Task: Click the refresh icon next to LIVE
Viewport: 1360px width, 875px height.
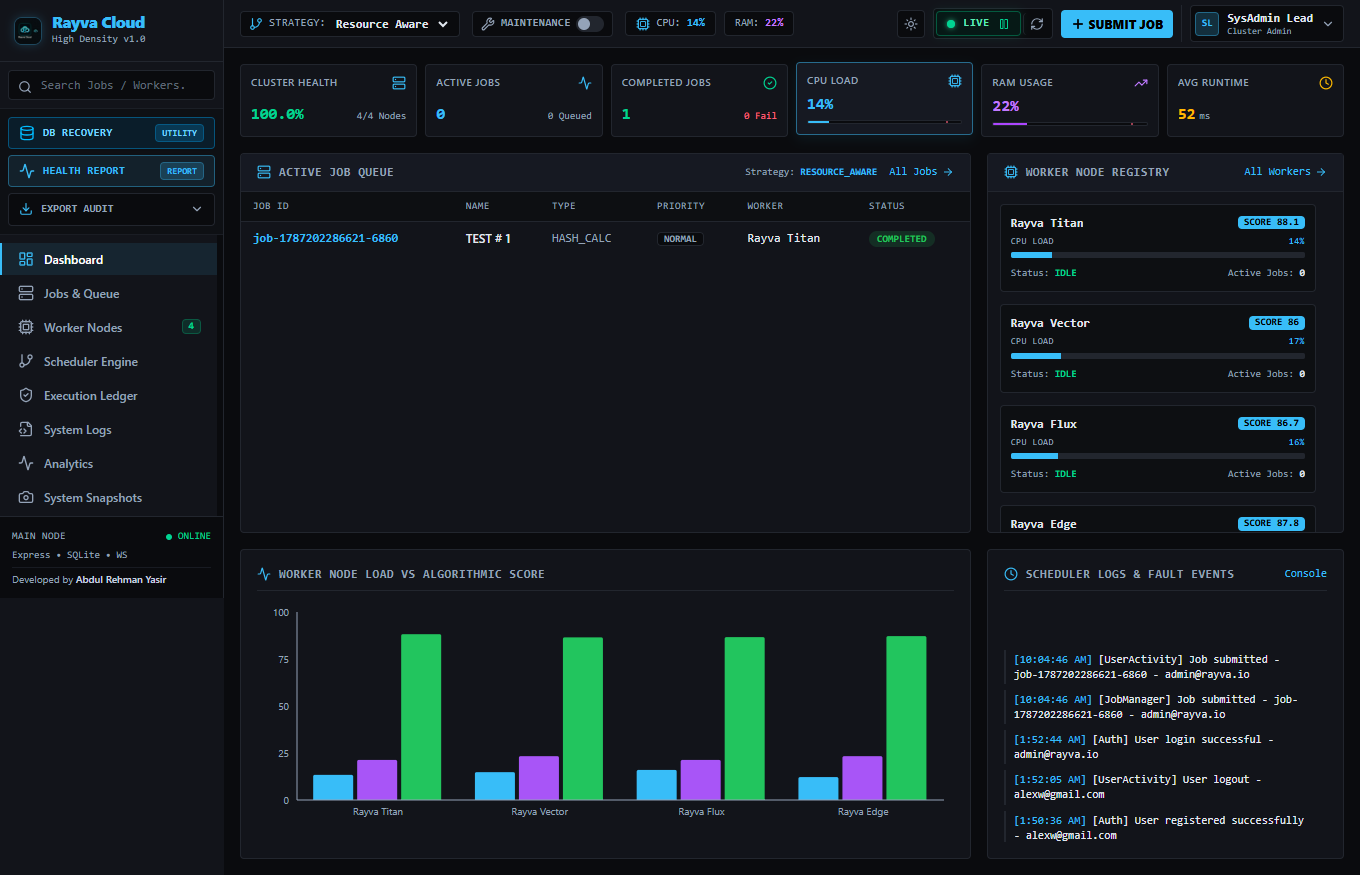Action: [x=1037, y=24]
